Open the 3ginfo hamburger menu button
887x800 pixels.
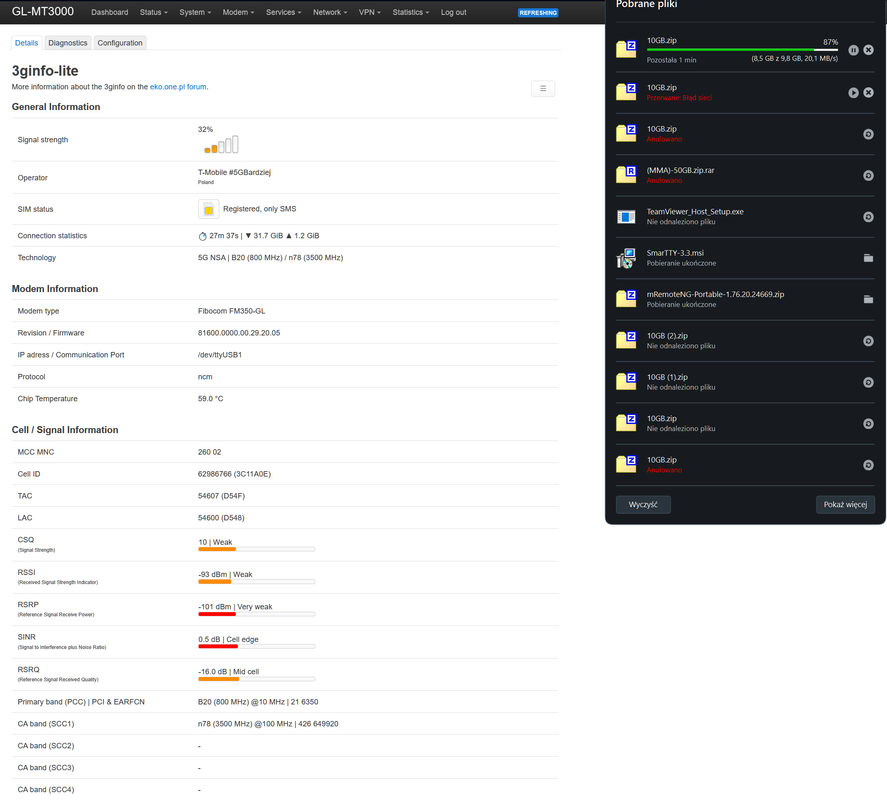click(x=542, y=89)
